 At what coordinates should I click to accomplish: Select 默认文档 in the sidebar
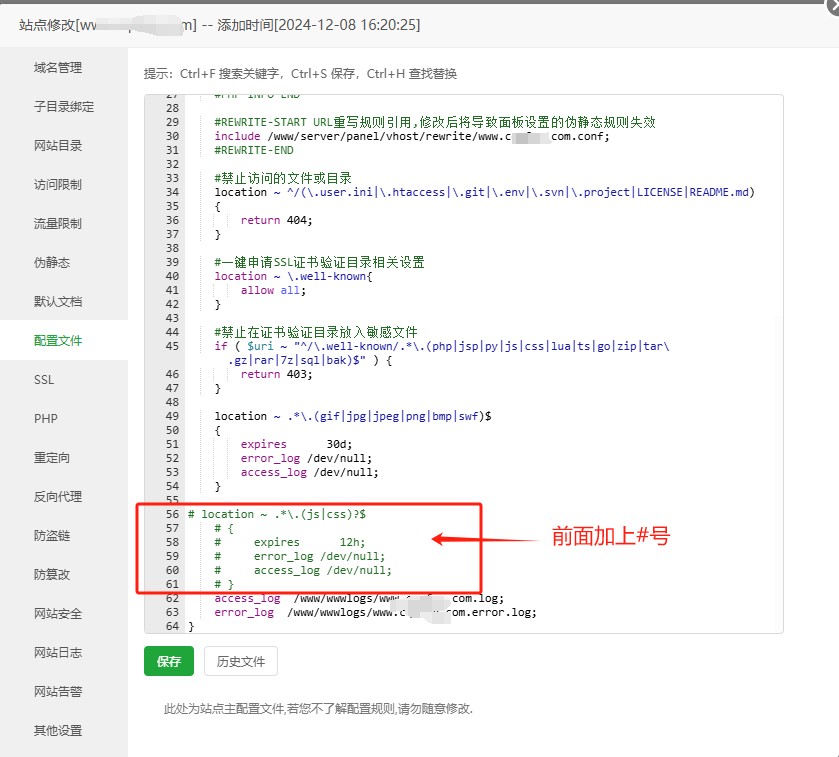[58, 302]
